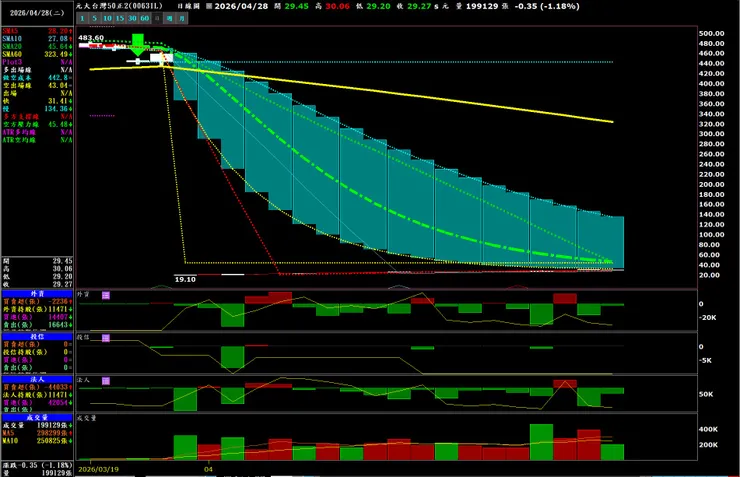Switch to the 60-minute timeframe button
The height and width of the screenshot is (477, 740).
tap(145, 18)
